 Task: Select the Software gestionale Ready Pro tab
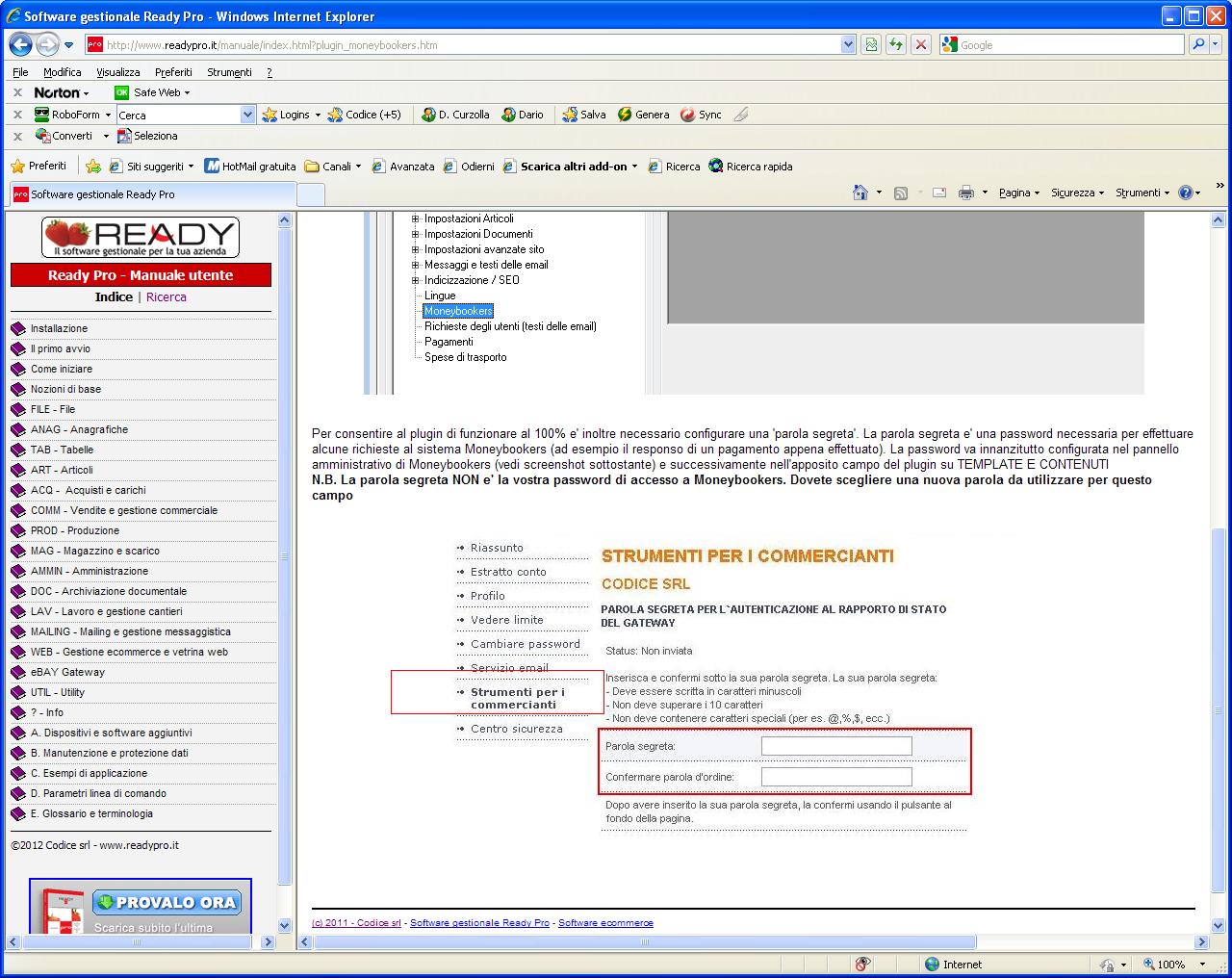151,193
